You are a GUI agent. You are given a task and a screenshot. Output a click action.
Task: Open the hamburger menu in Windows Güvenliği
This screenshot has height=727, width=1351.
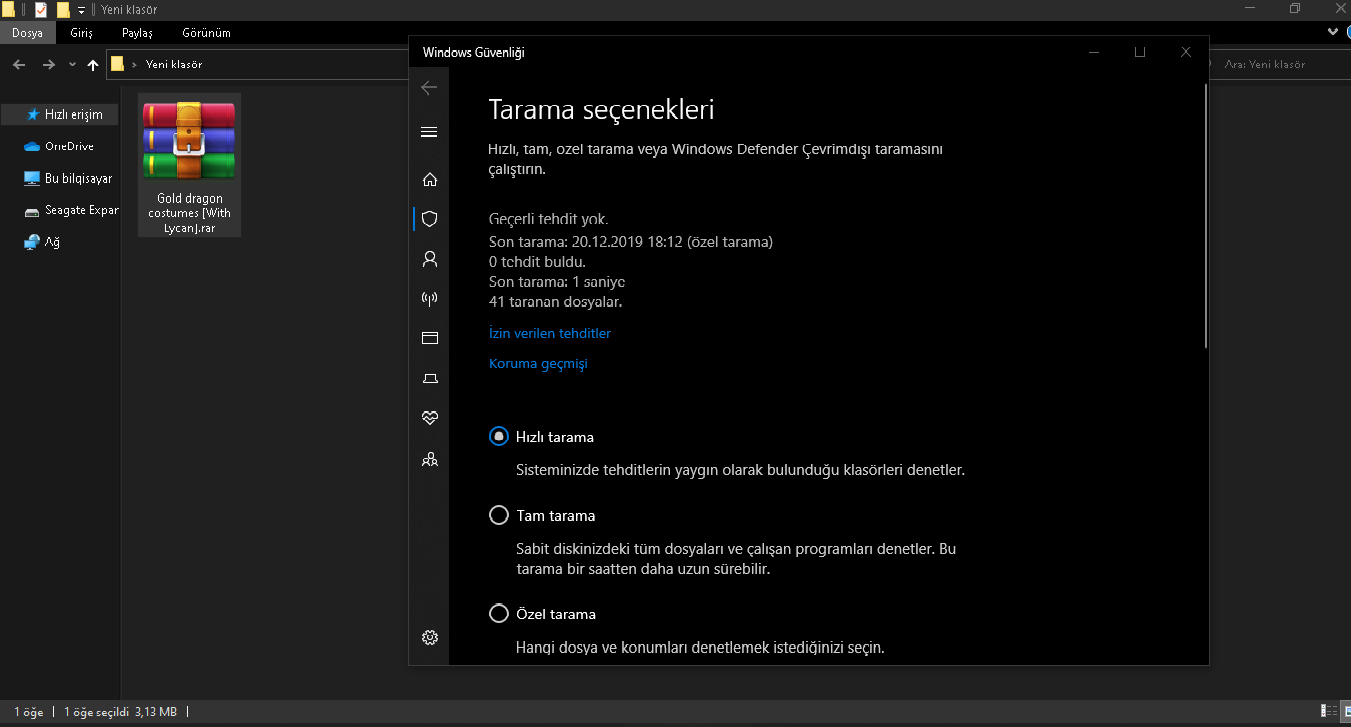pyautogui.click(x=429, y=132)
